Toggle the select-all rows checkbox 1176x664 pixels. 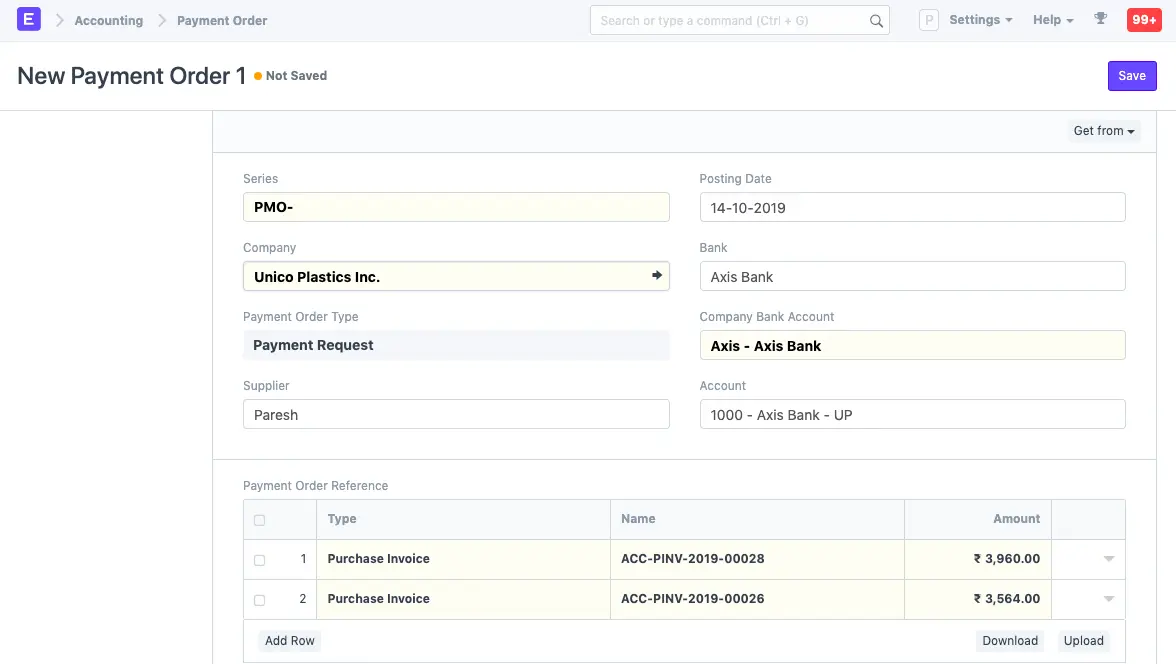tap(260, 520)
